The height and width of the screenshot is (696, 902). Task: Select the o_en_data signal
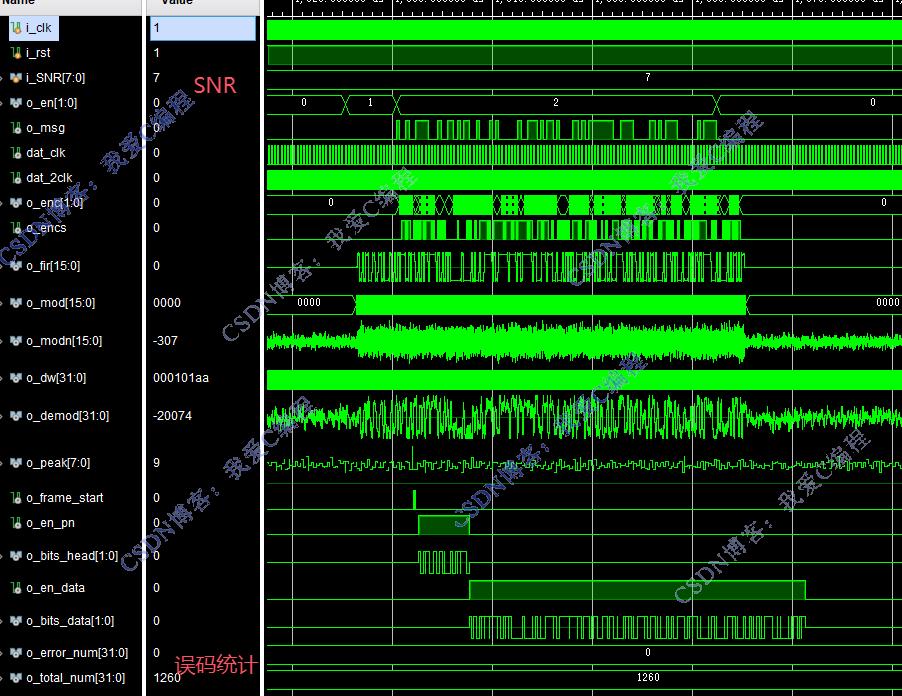click(55, 588)
